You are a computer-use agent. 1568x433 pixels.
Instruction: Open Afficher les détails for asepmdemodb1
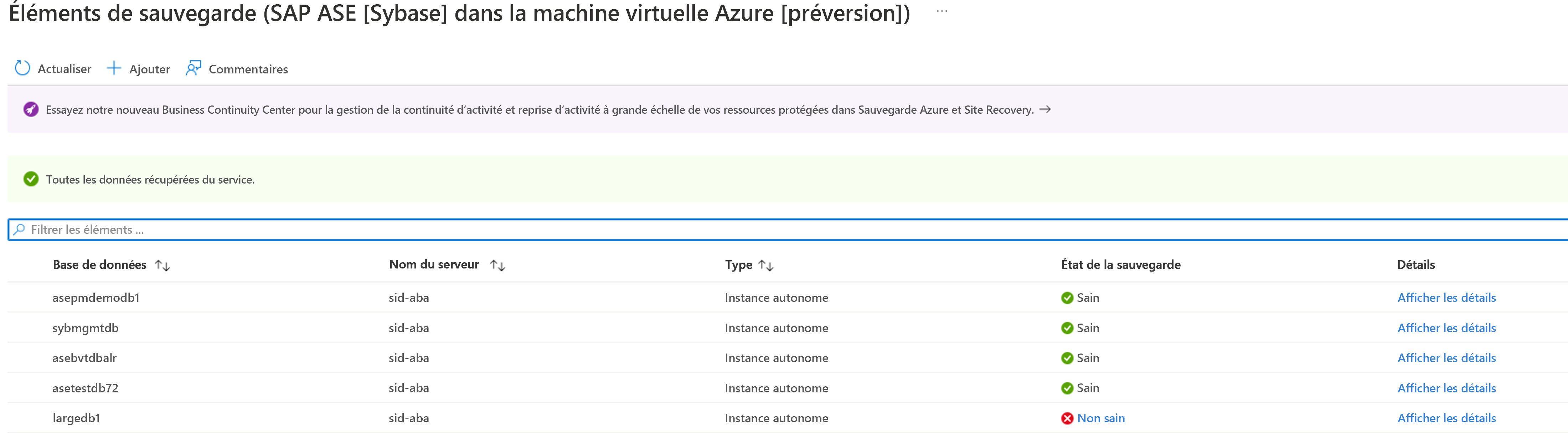(x=1446, y=298)
